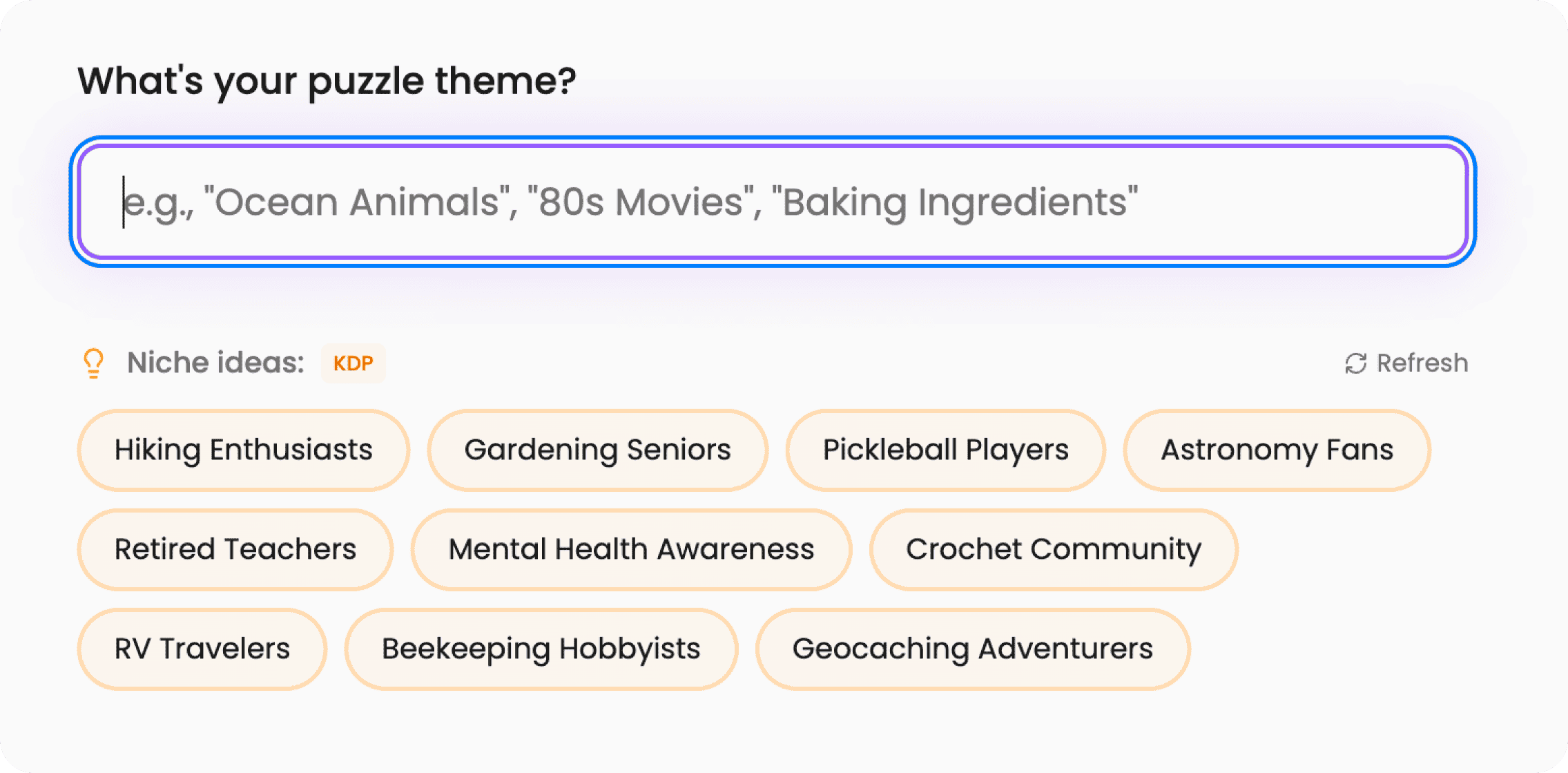
Task: Select the Geocaching Adventurers niche
Action: [x=974, y=648]
